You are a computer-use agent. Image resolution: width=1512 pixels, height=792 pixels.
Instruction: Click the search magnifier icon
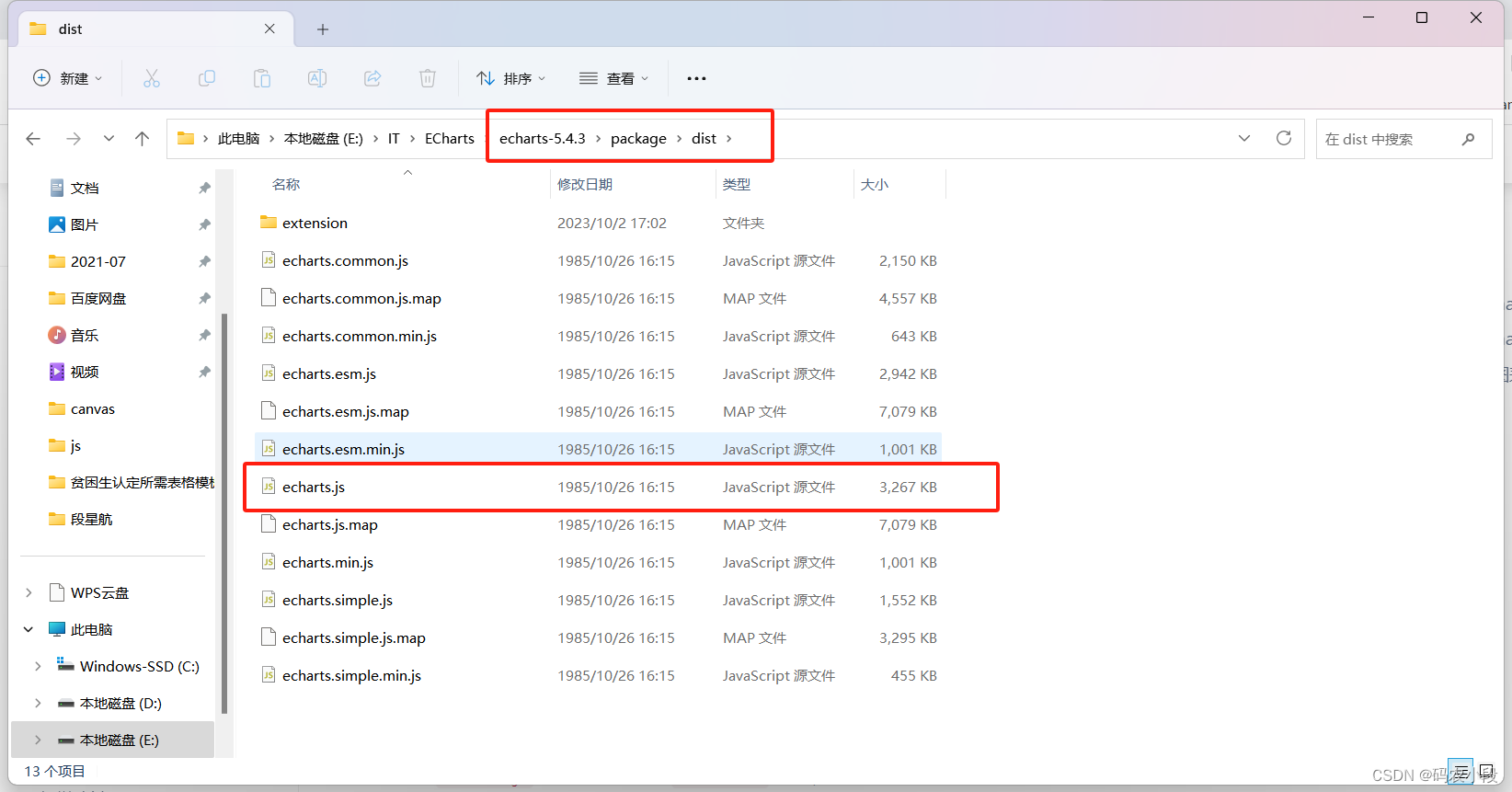(x=1468, y=139)
